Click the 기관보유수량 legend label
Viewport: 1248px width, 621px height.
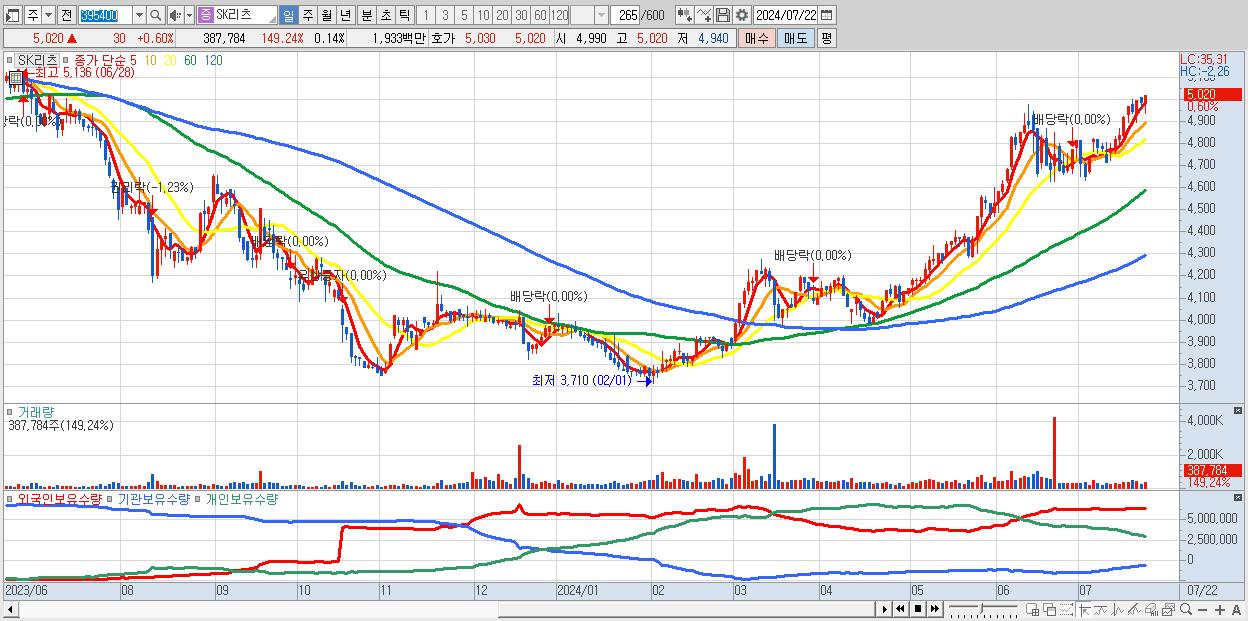coord(154,498)
